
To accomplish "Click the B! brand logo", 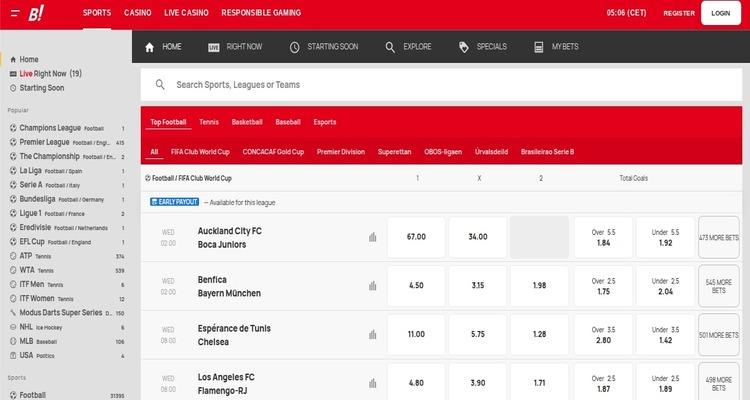I will pos(36,13).
